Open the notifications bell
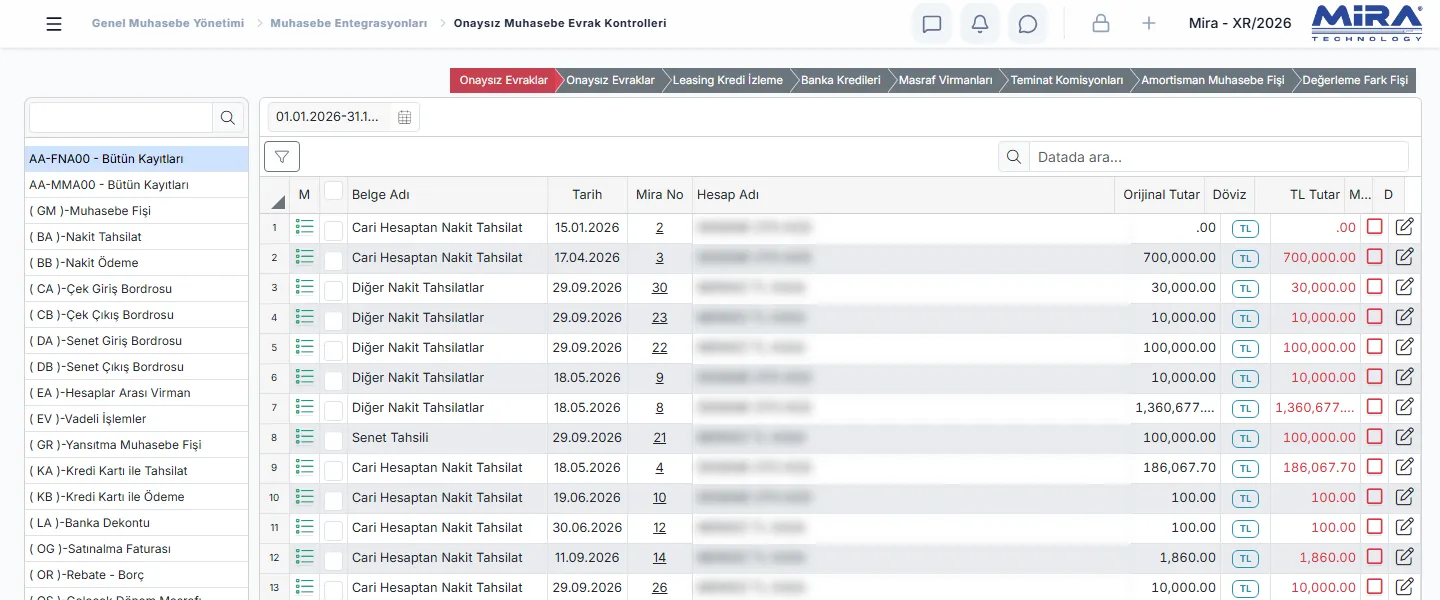1440x600 pixels. point(980,24)
